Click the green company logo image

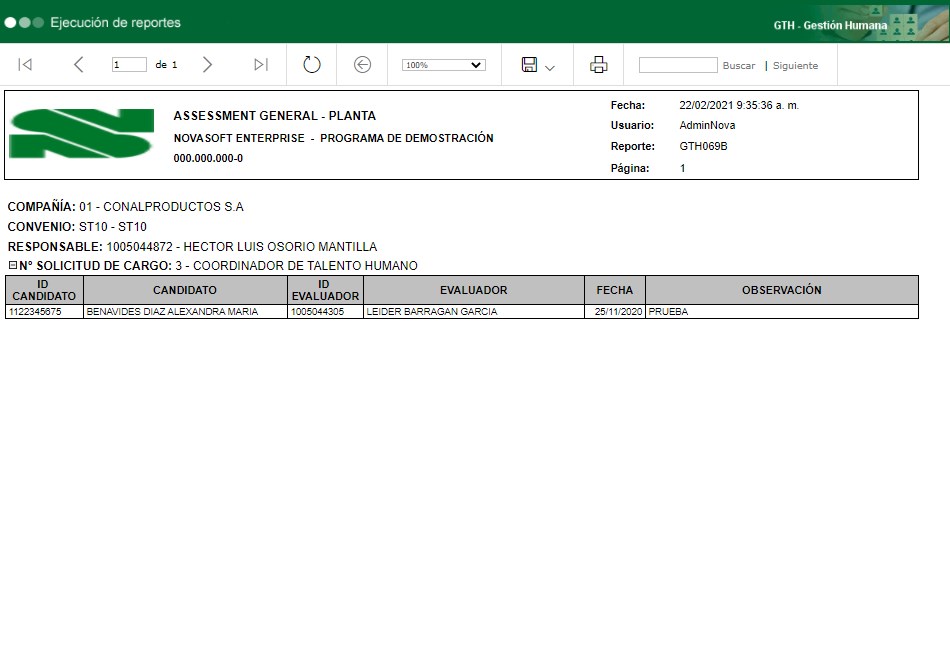pyautogui.click(x=81, y=133)
